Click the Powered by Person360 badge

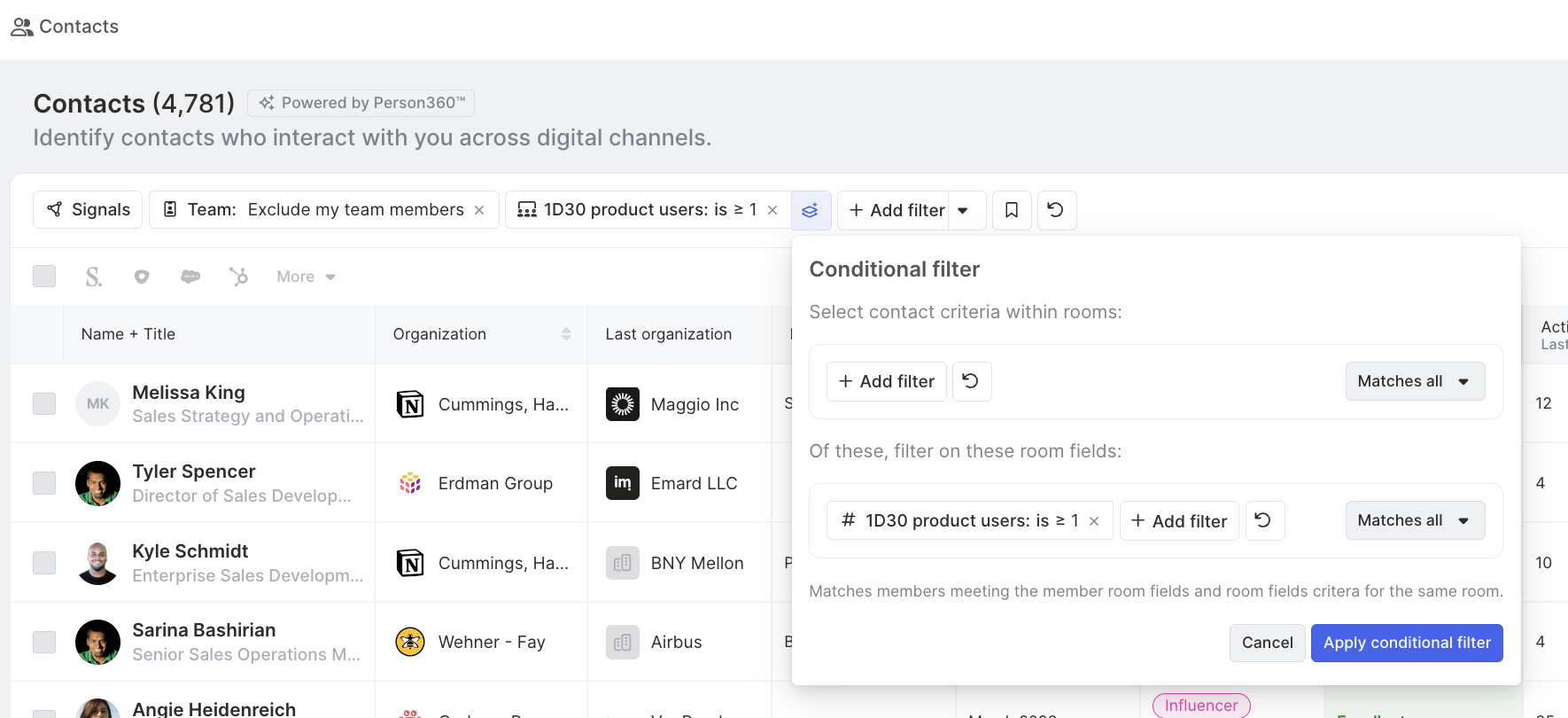[361, 103]
